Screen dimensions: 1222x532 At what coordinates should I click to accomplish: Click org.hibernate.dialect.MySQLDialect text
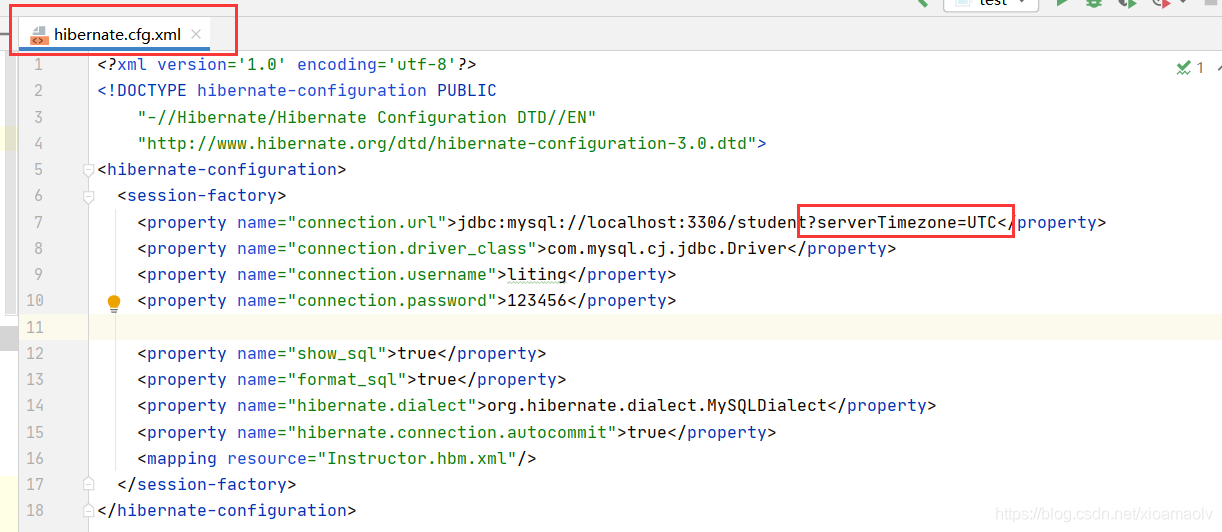[657, 405]
